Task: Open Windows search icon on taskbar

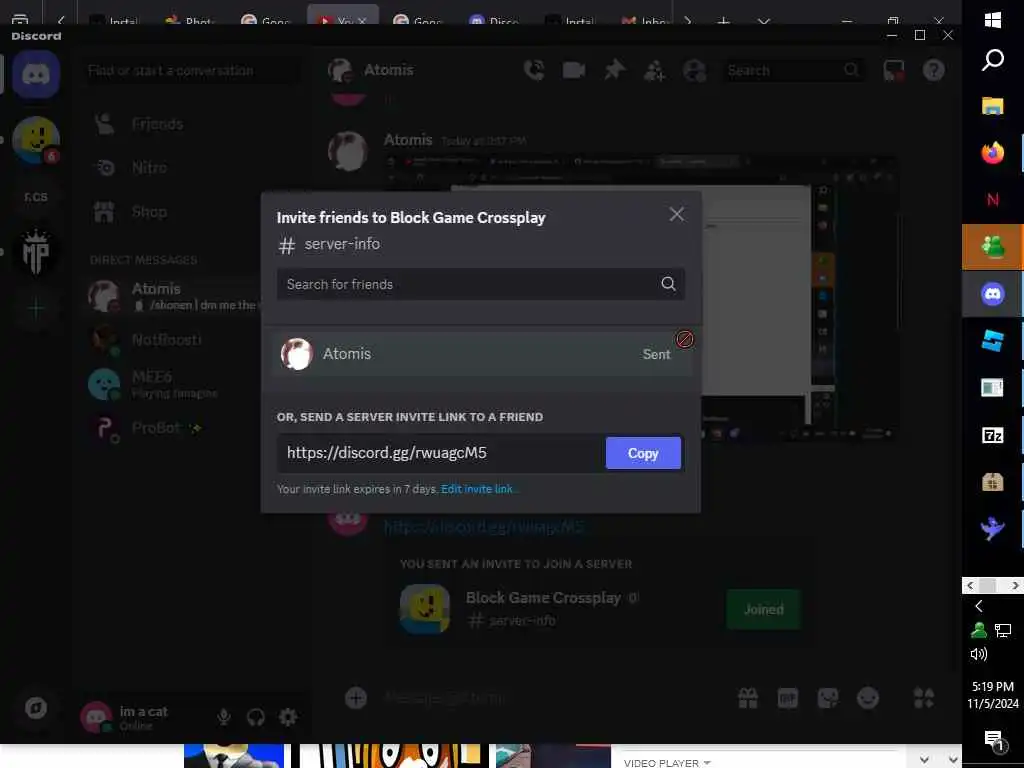Action: click(x=993, y=60)
